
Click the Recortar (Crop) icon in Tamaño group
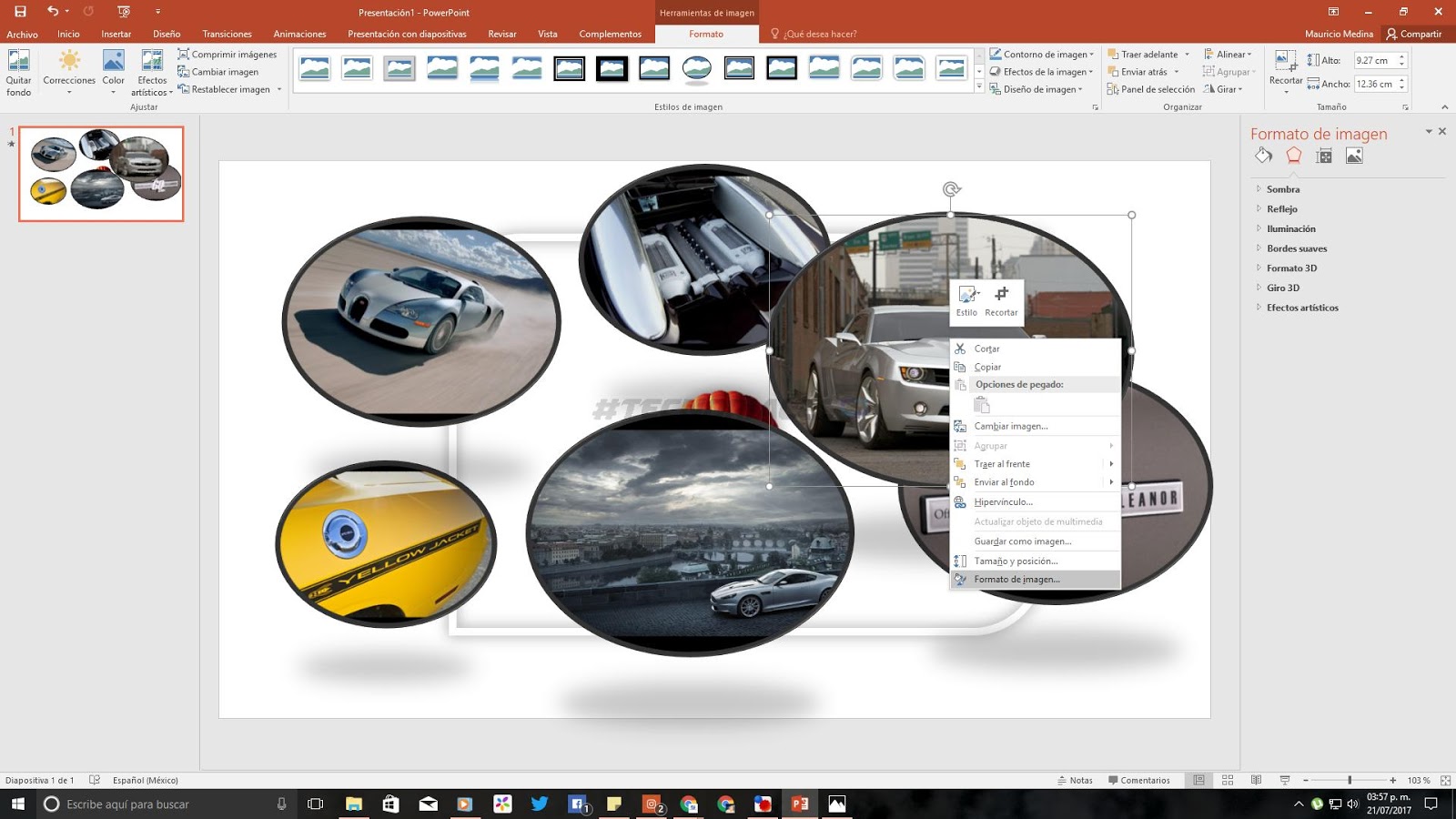1285,66
